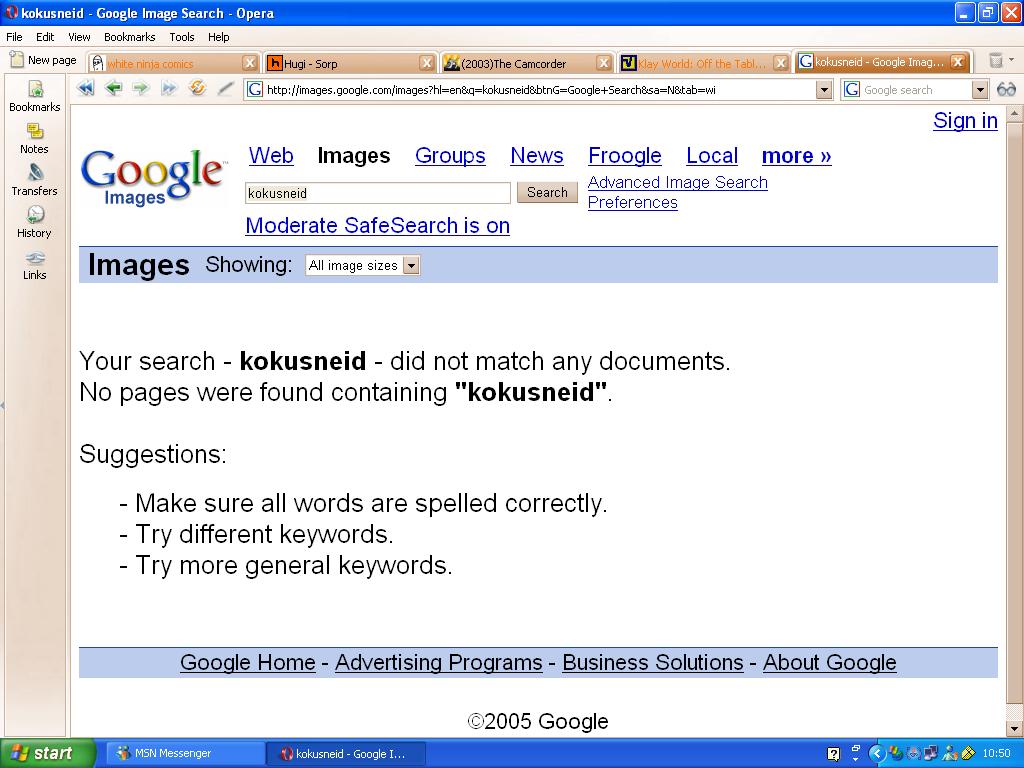Screen dimensions: 1024x768
Task: Click the Google Home footer link
Action: point(248,662)
